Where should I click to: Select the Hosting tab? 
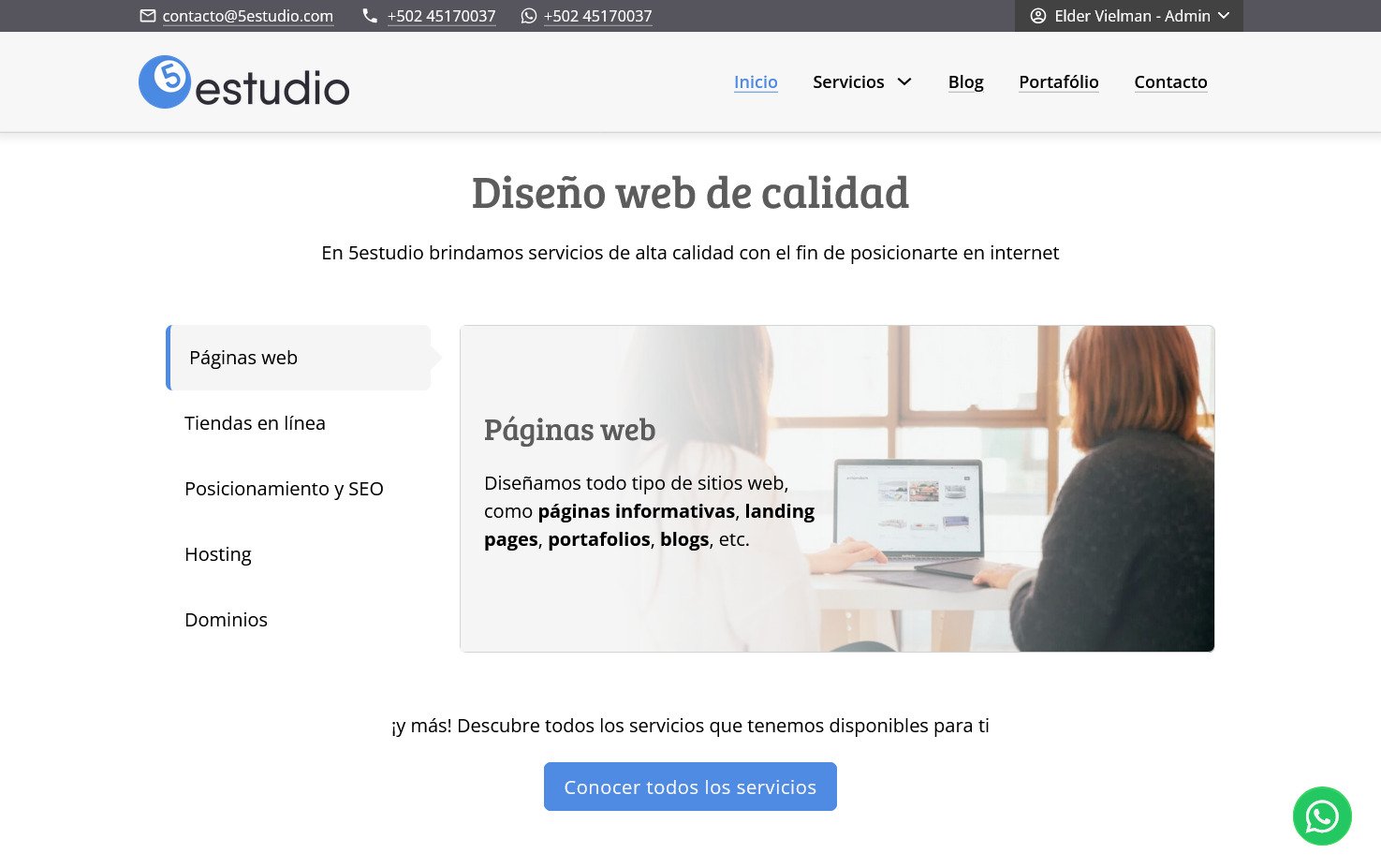click(x=218, y=554)
